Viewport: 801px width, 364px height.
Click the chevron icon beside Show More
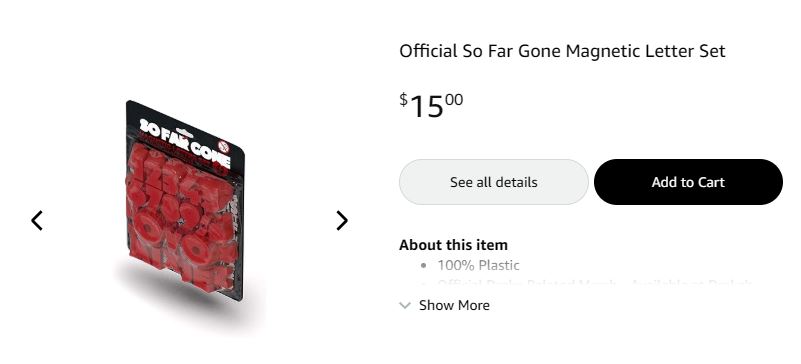click(x=405, y=305)
